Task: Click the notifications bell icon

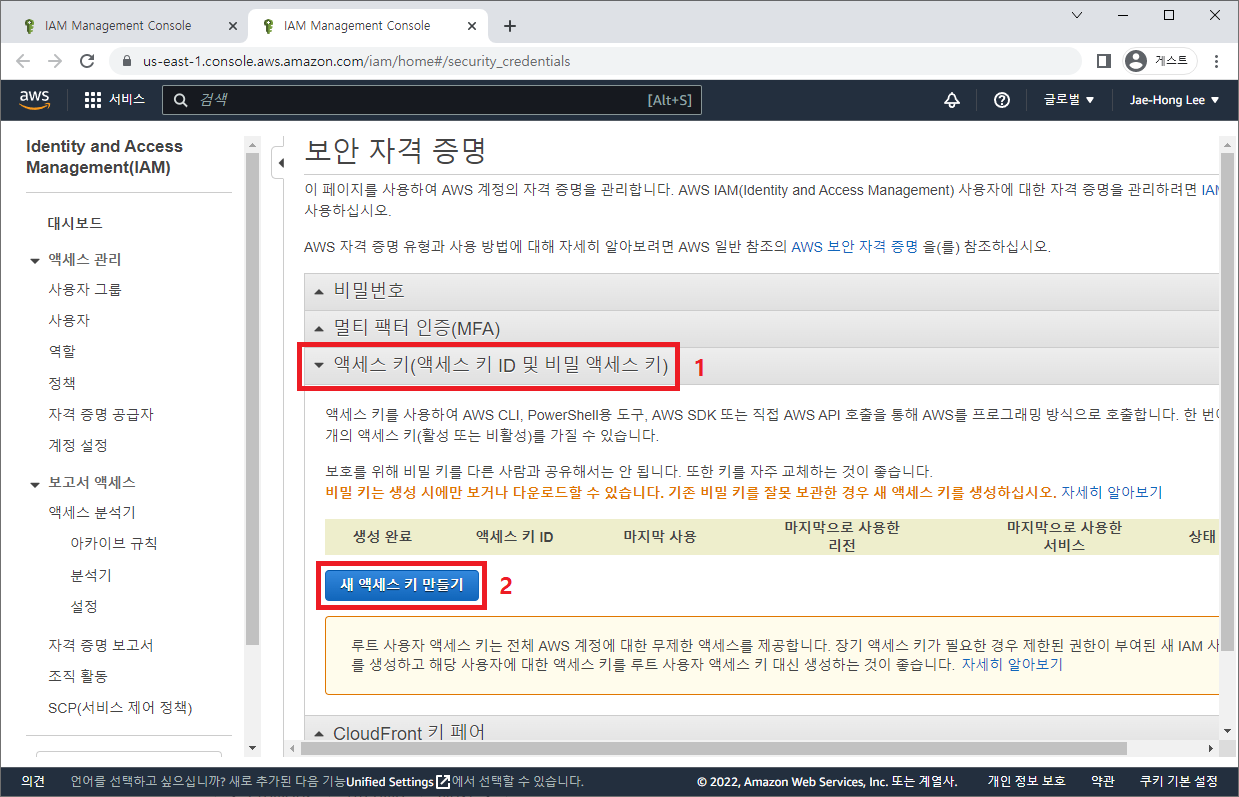Action: point(952,100)
